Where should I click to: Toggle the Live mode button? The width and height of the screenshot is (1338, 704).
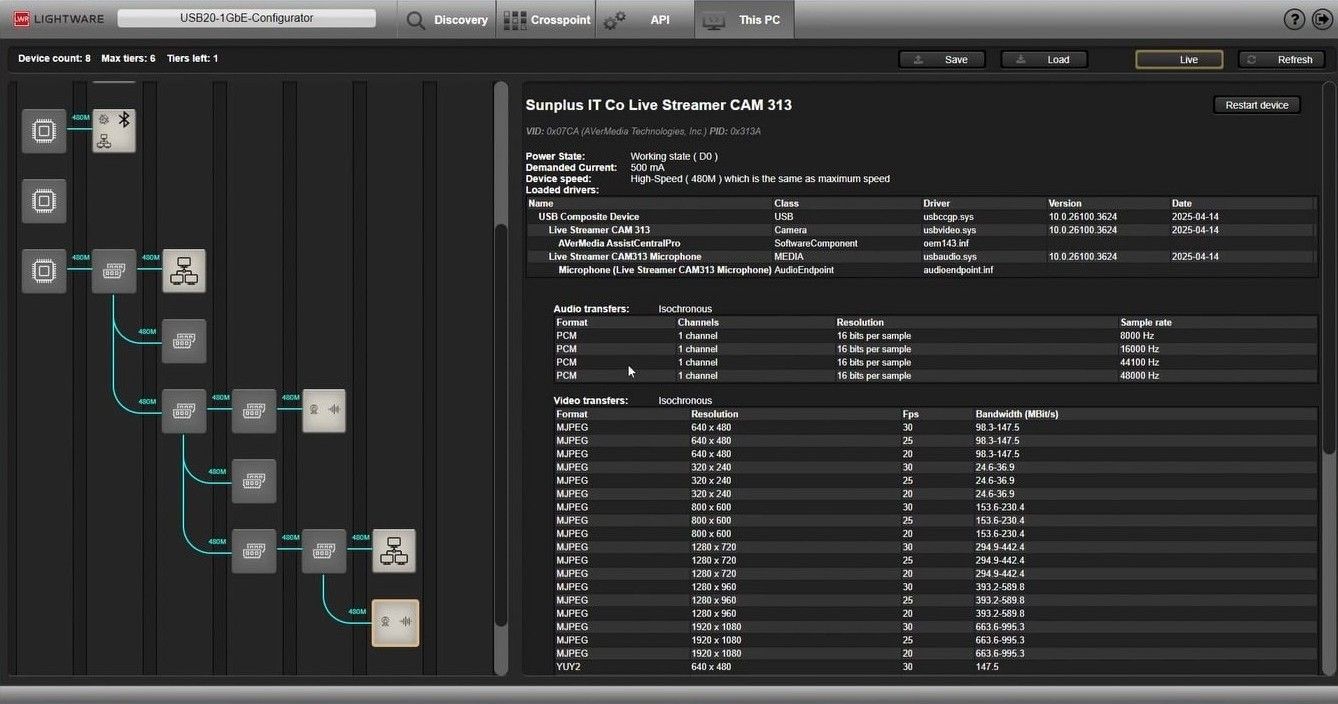[x=1179, y=59]
